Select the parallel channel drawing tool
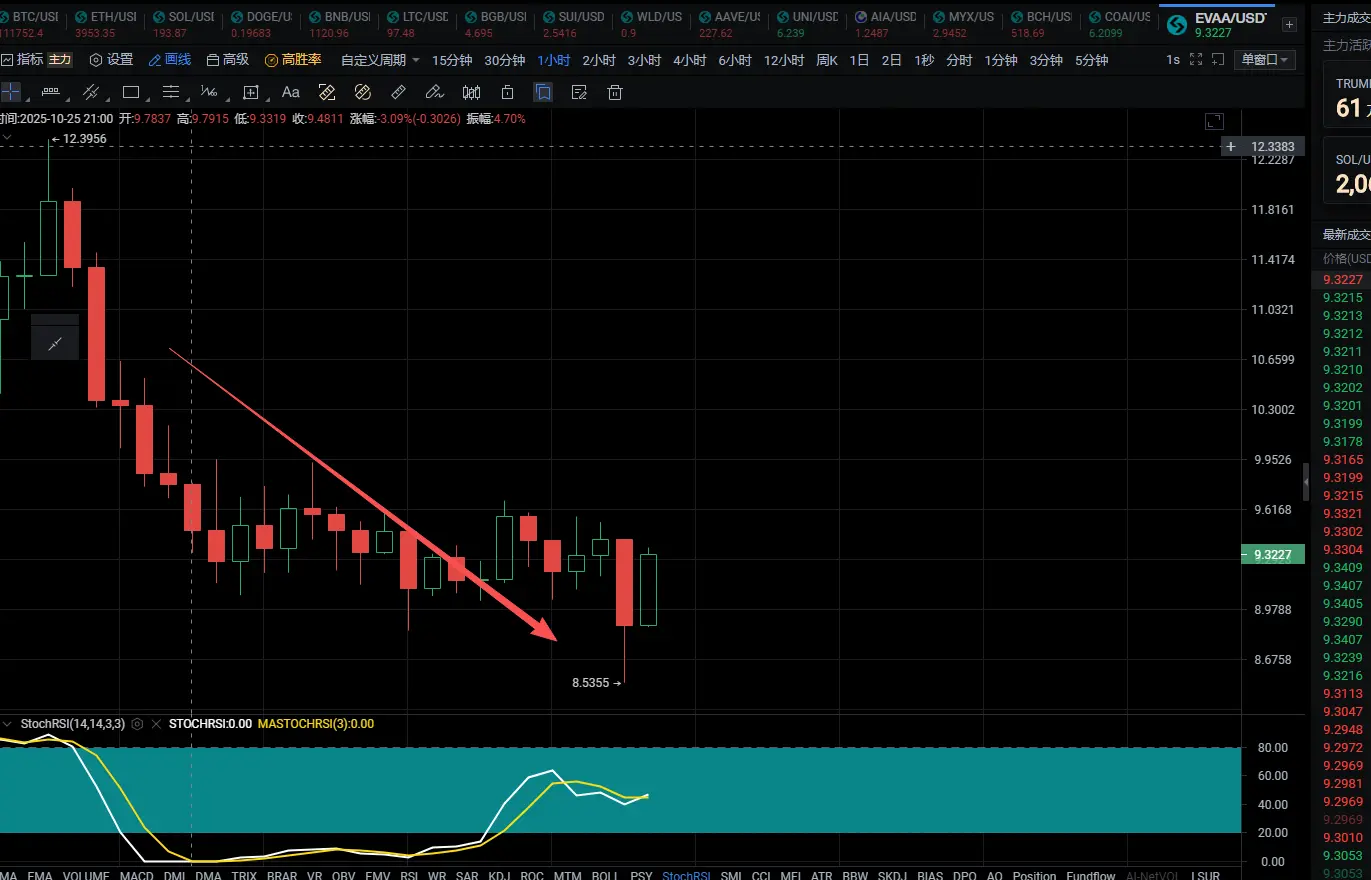 click(90, 92)
